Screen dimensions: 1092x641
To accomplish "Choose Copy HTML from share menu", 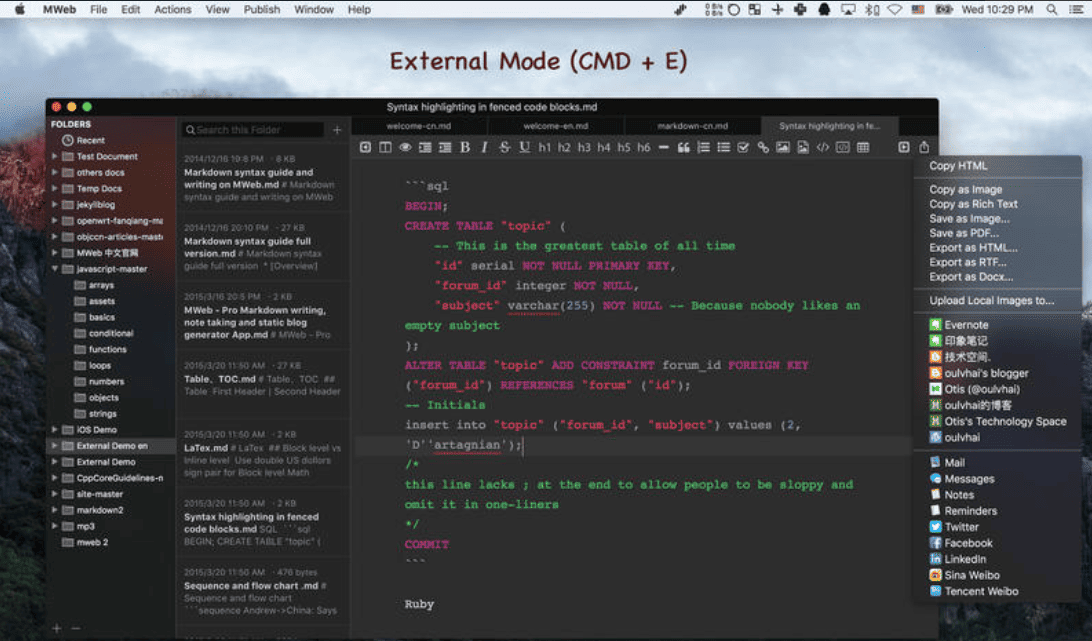I will 958,166.
